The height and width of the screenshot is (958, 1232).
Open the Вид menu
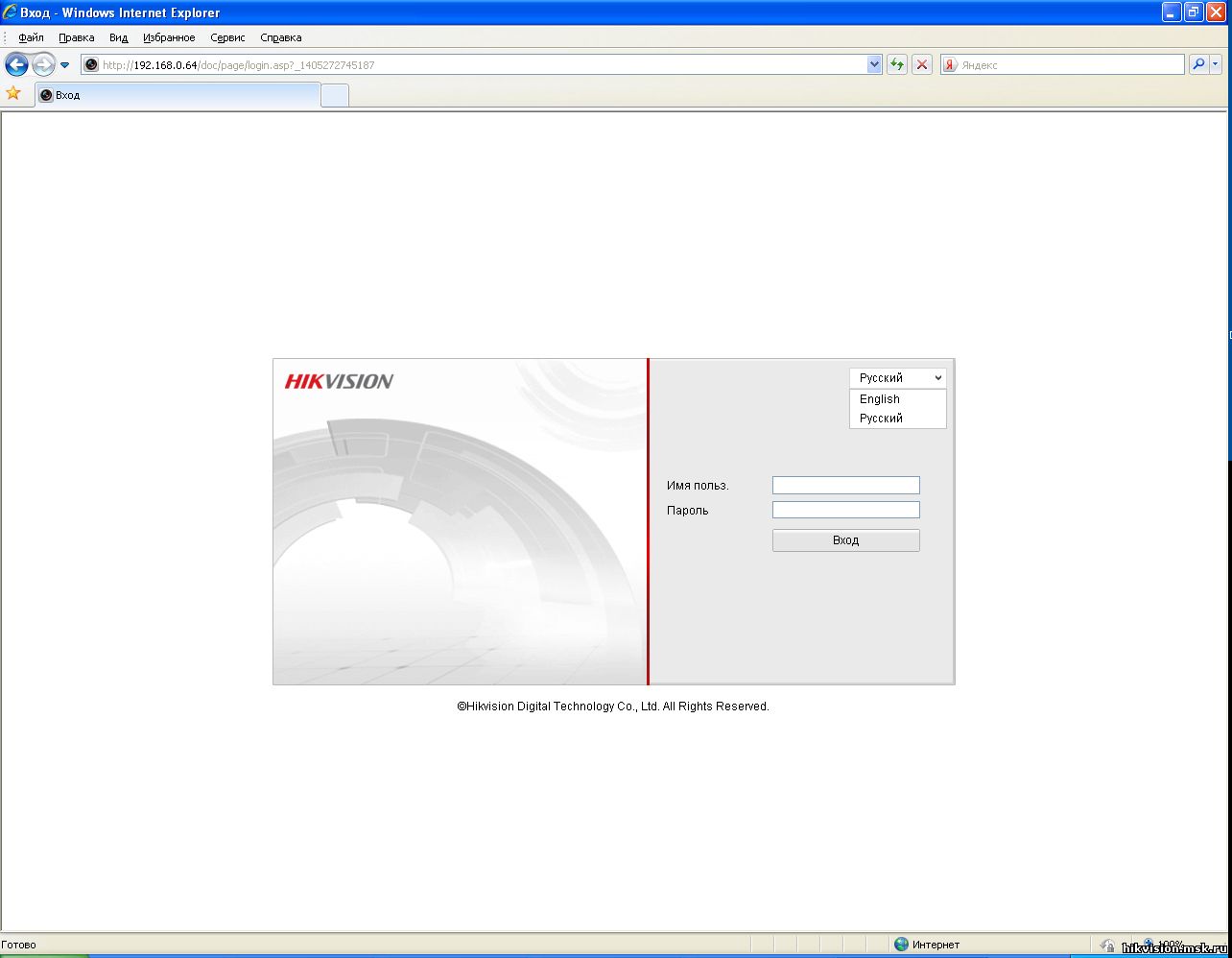(118, 37)
